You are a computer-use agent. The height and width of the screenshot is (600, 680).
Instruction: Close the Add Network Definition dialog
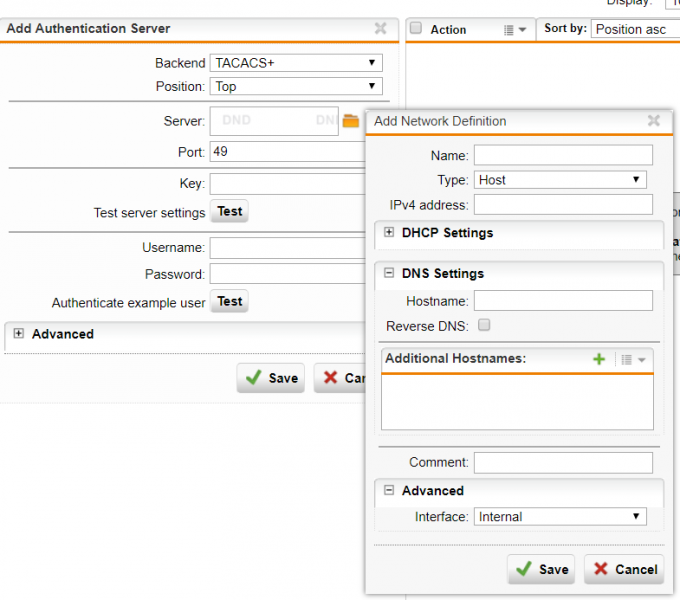pos(654,121)
